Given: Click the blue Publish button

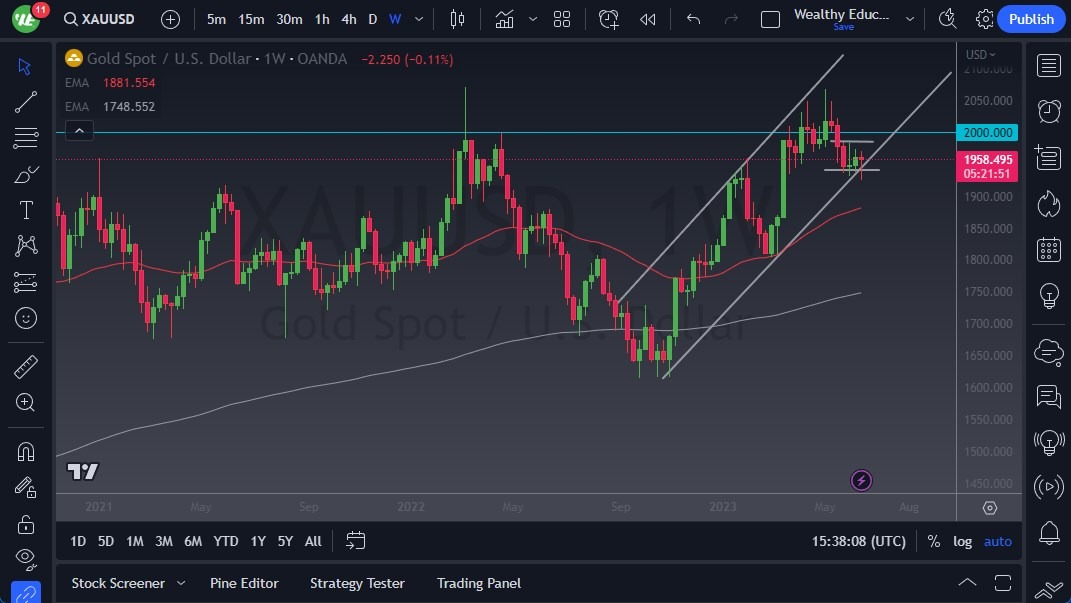Looking at the screenshot, I should point(1030,19).
